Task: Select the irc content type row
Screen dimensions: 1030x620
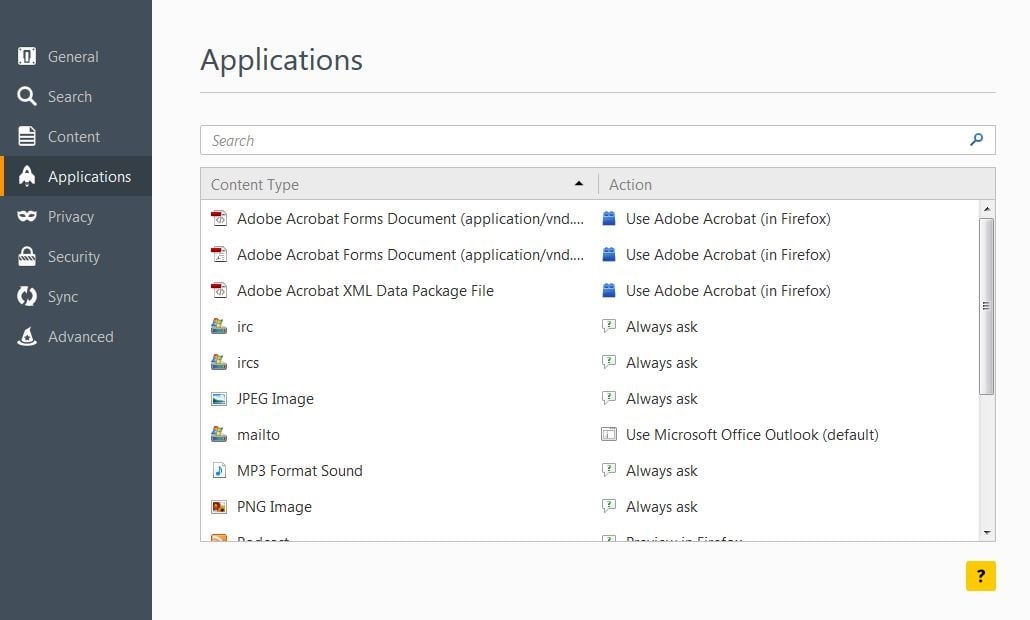Action: 590,326
